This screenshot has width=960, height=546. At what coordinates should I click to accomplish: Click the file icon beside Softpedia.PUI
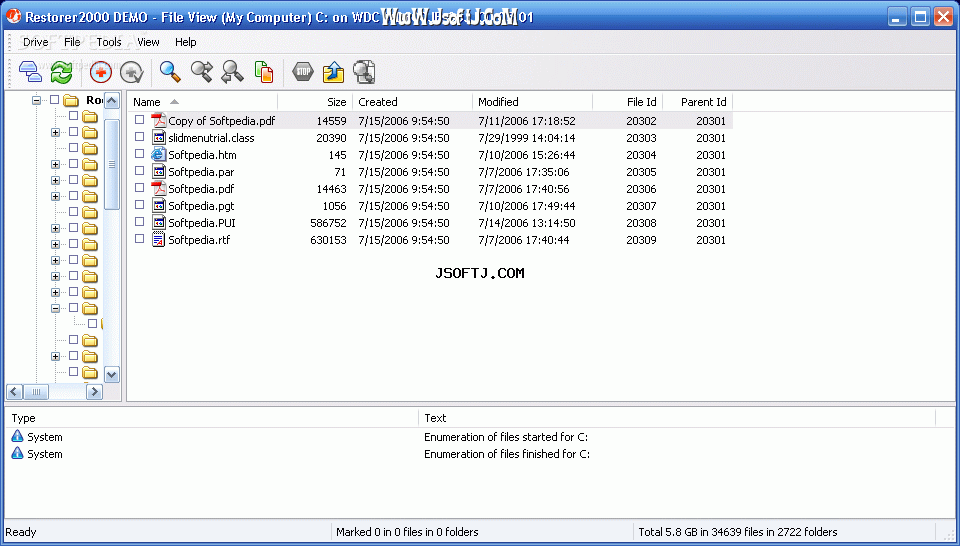tap(159, 222)
